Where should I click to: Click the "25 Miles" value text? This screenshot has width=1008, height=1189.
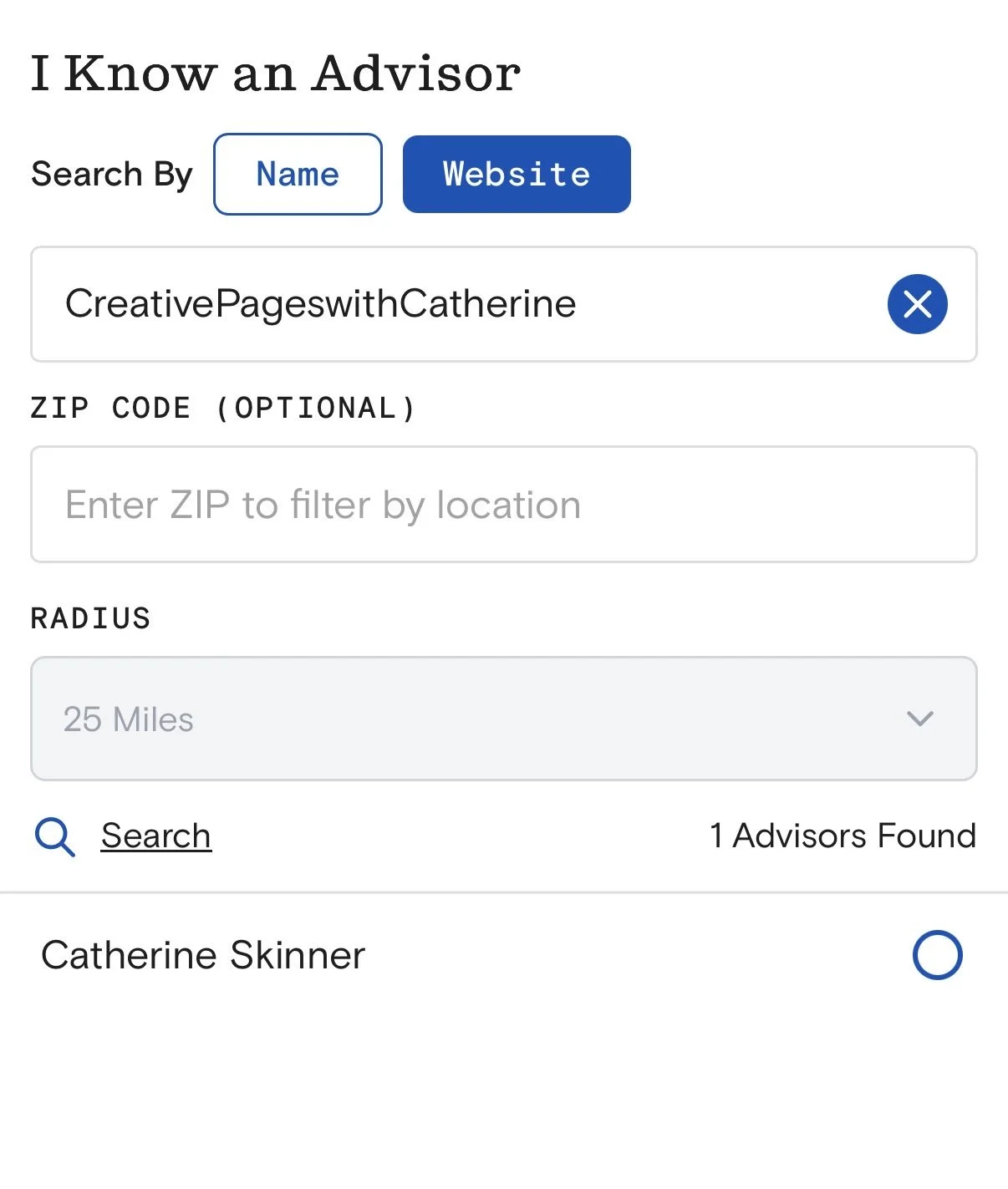(x=129, y=719)
